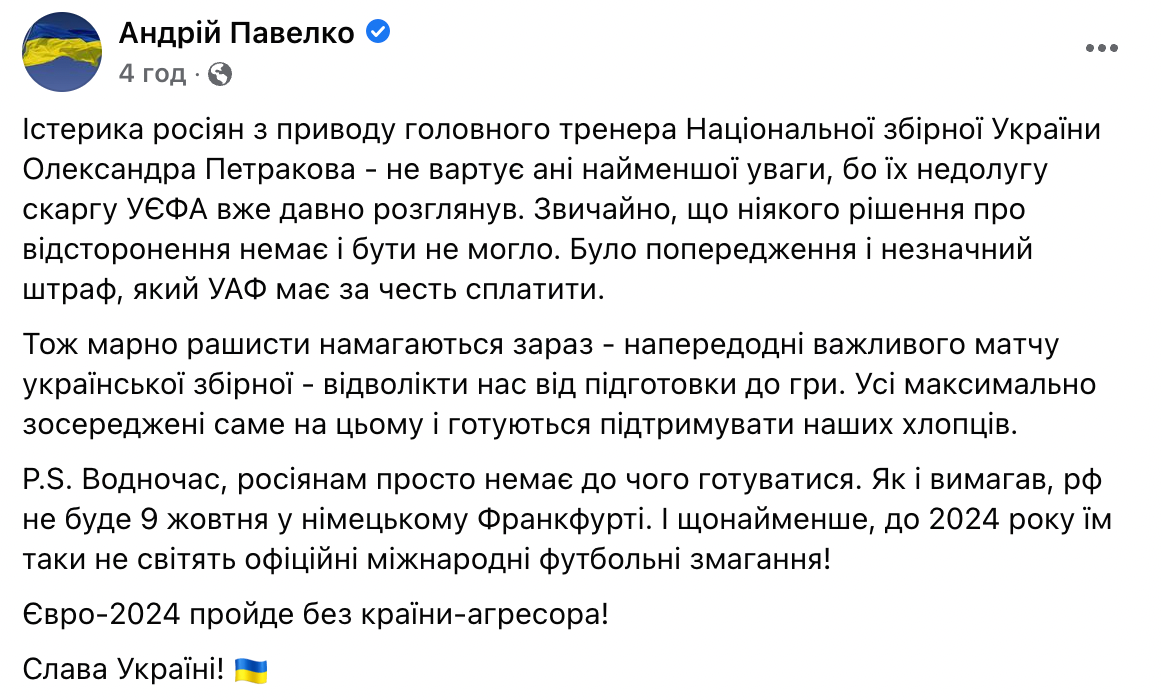Click 'P.S.' at start of third paragraph
The width and height of the screenshot is (1162, 700).
[x=47, y=480]
